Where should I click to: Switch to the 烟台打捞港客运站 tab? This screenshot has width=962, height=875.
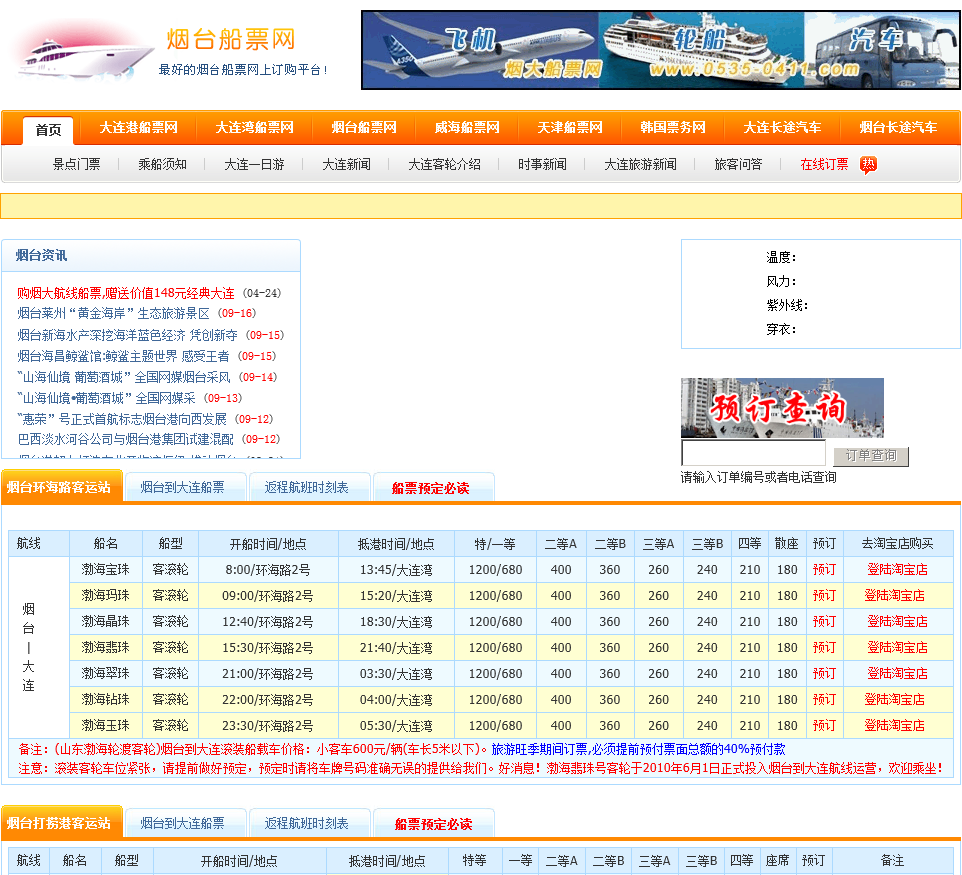pos(62,823)
